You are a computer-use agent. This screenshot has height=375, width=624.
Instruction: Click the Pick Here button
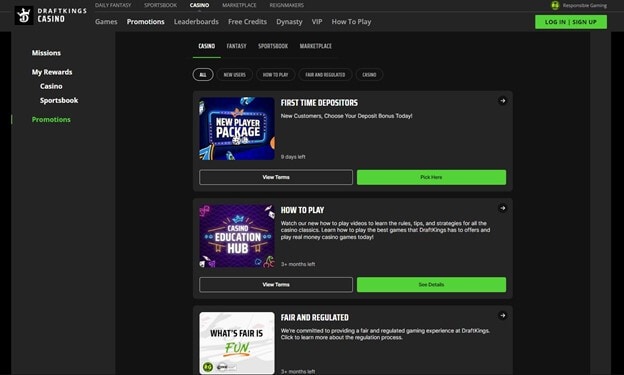pyautogui.click(x=431, y=177)
